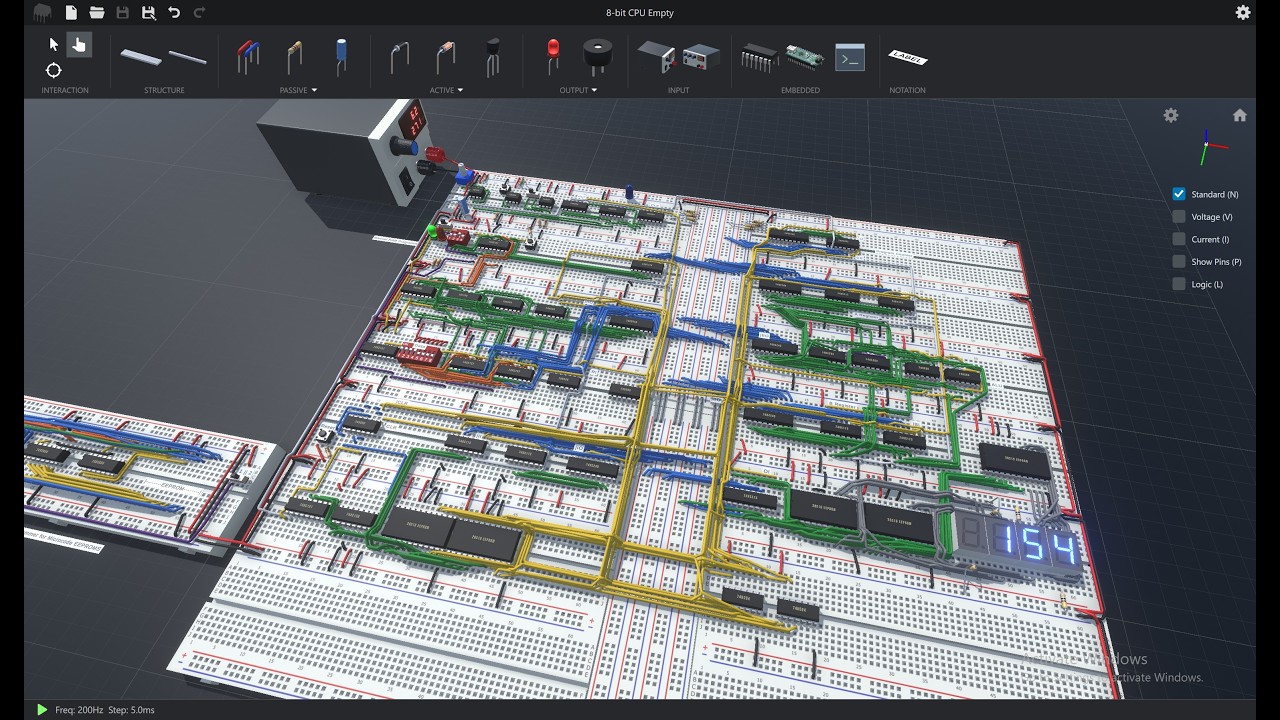Enable the Voltage (V) view checkbox

coord(1179,217)
